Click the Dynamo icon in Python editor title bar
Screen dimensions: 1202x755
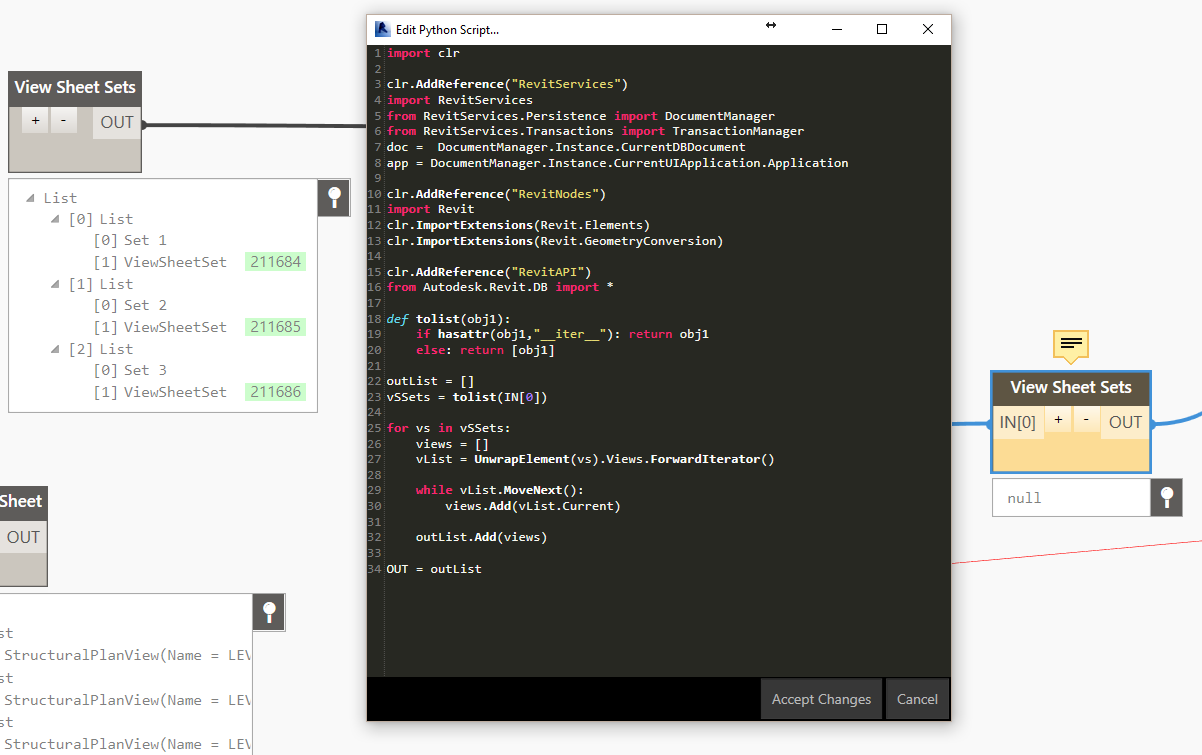tap(381, 29)
